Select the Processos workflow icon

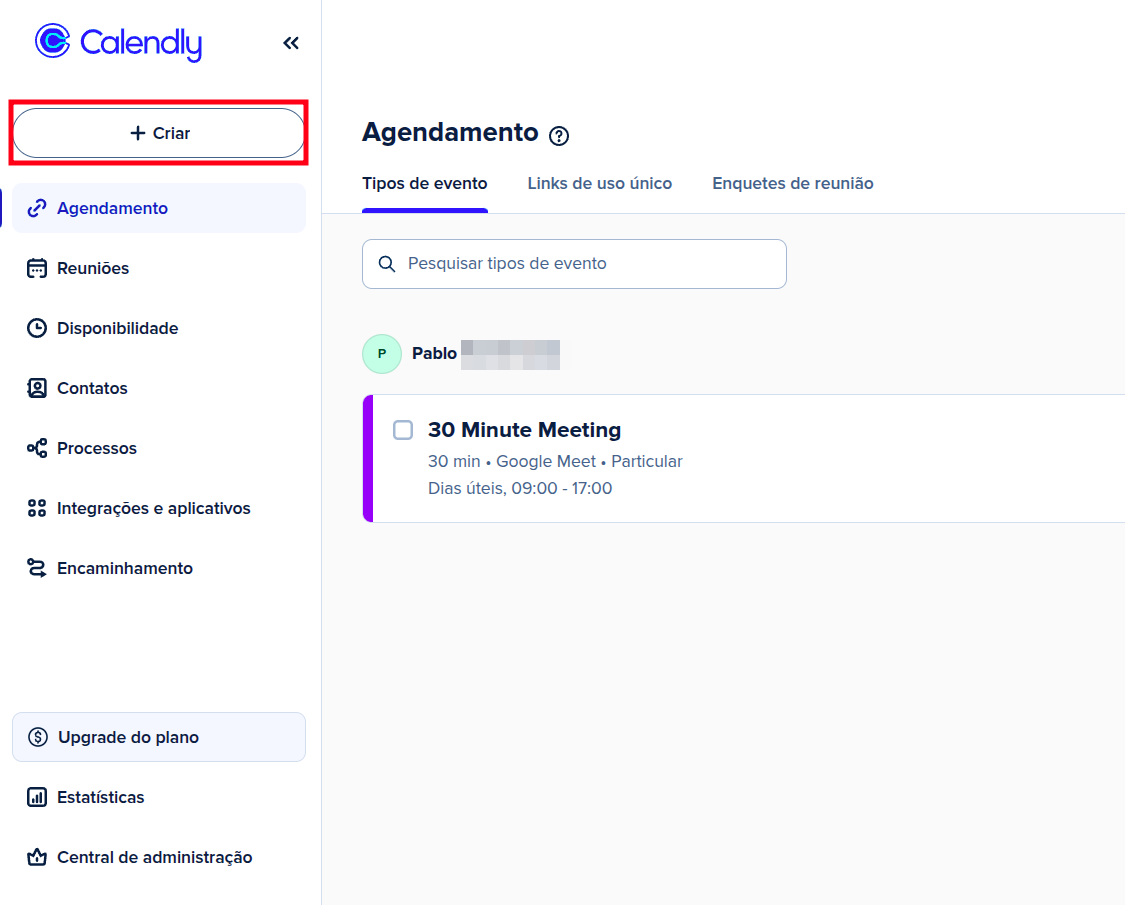37,448
